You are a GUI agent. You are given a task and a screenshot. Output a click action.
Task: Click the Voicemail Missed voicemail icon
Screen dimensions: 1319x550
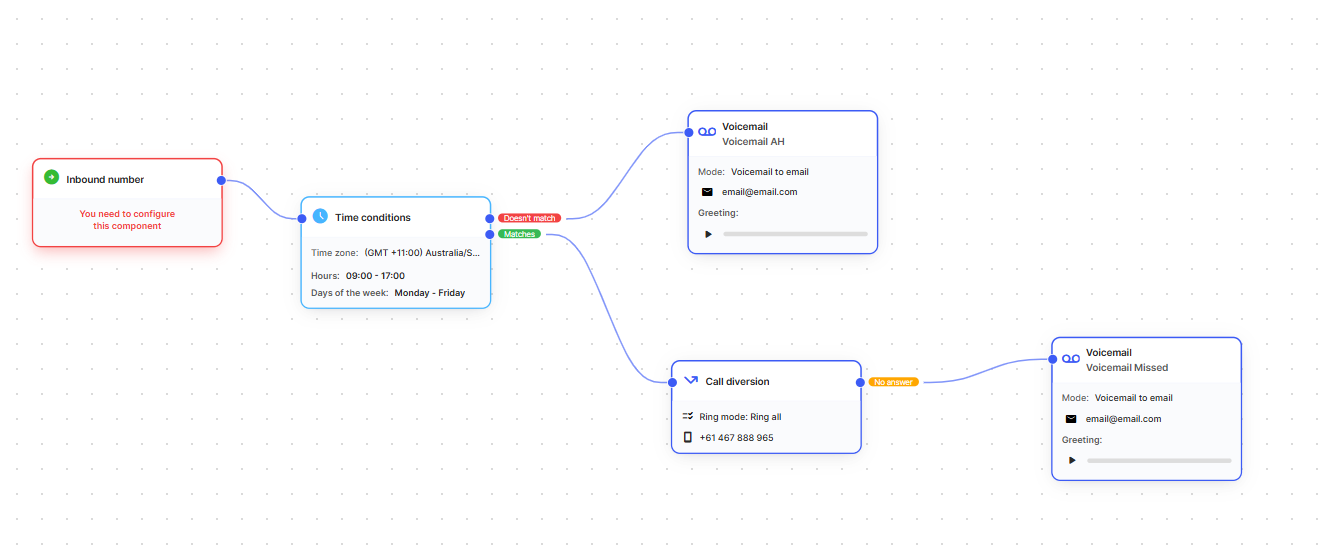click(x=1071, y=359)
